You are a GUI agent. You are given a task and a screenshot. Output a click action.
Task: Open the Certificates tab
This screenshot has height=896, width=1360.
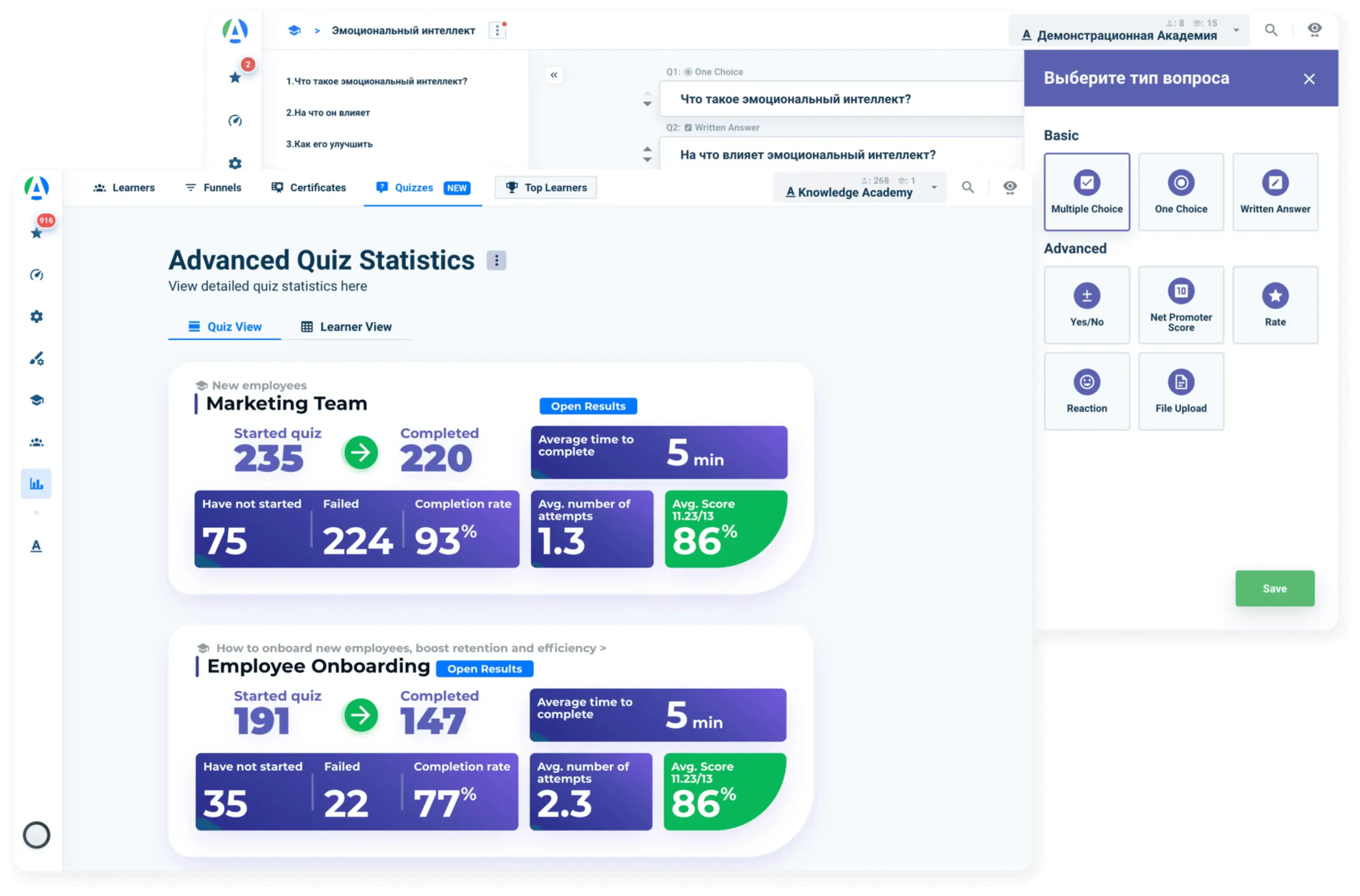[x=308, y=187]
